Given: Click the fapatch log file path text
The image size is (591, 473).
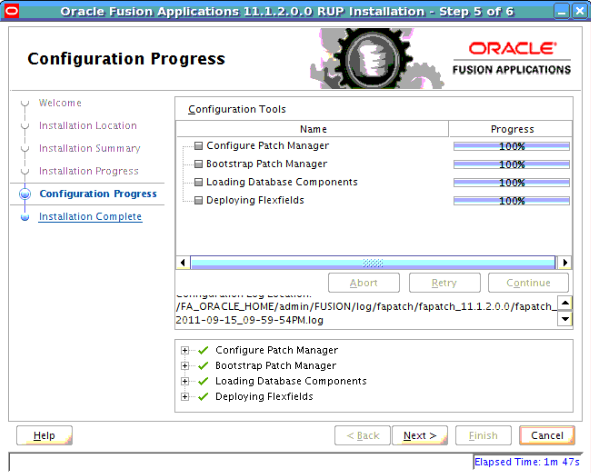Looking at the screenshot, I should click(366, 313).
